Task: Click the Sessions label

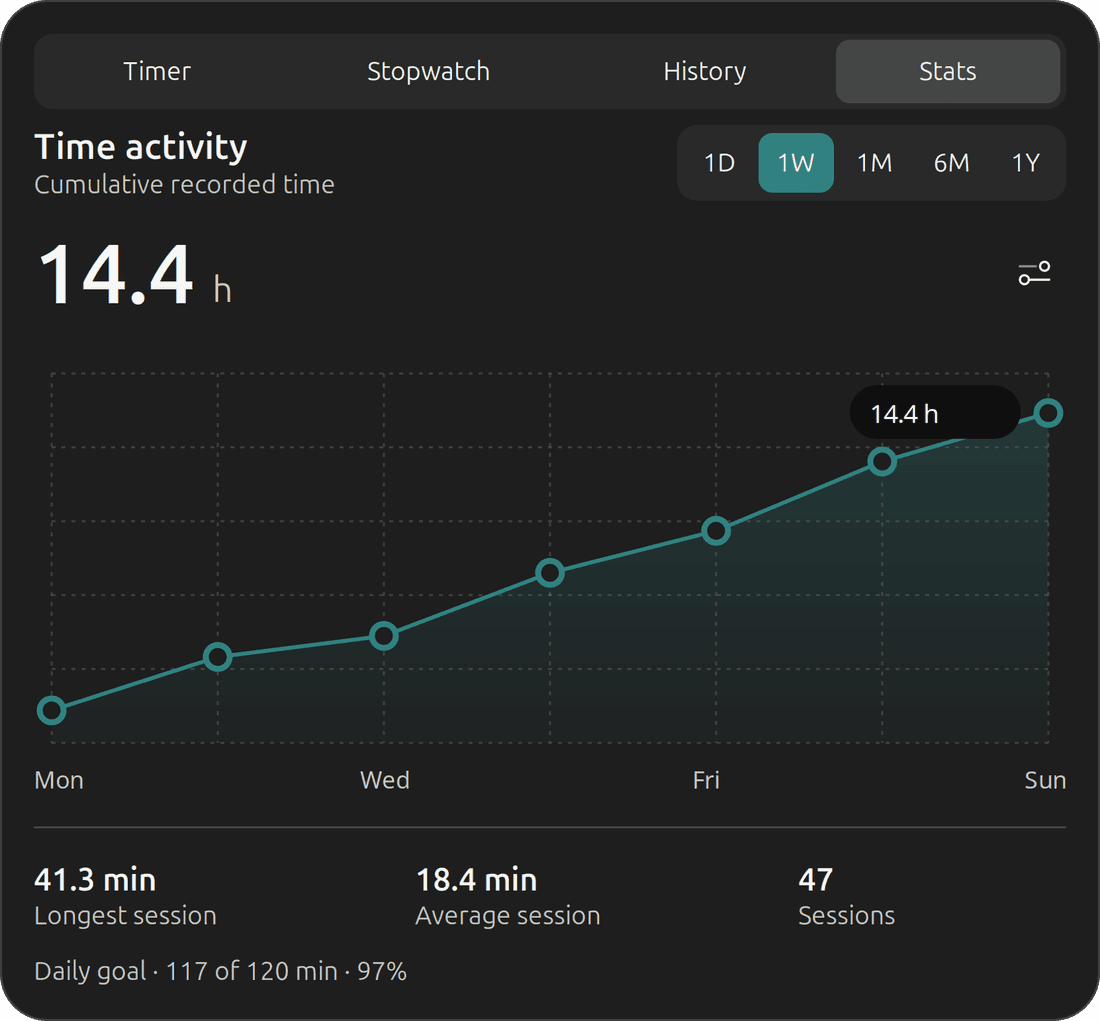Action: click(x=846, y=916)
